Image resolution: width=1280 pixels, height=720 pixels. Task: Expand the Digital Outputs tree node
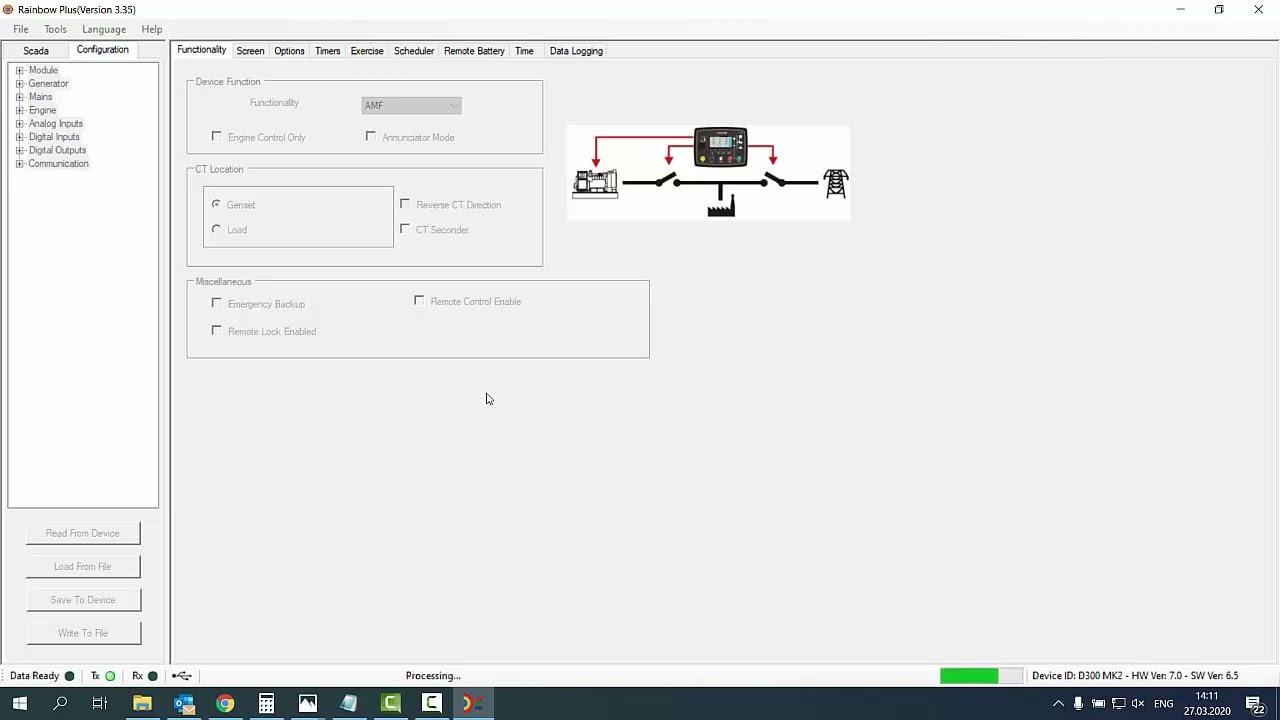(19, 150)
